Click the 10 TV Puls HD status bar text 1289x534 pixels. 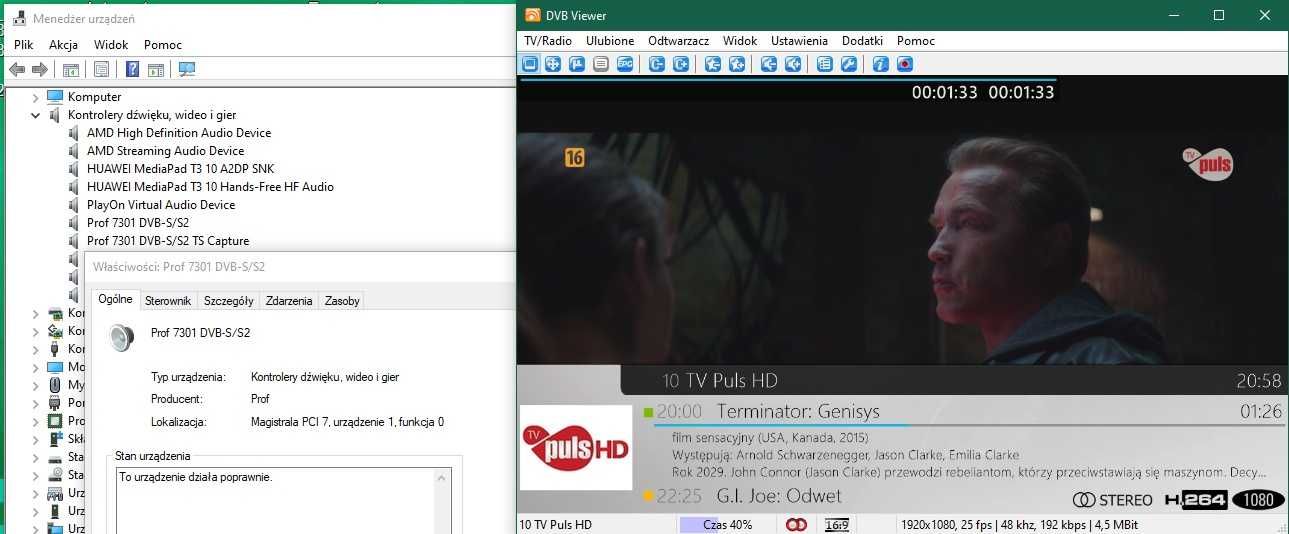tap(556, 525)
